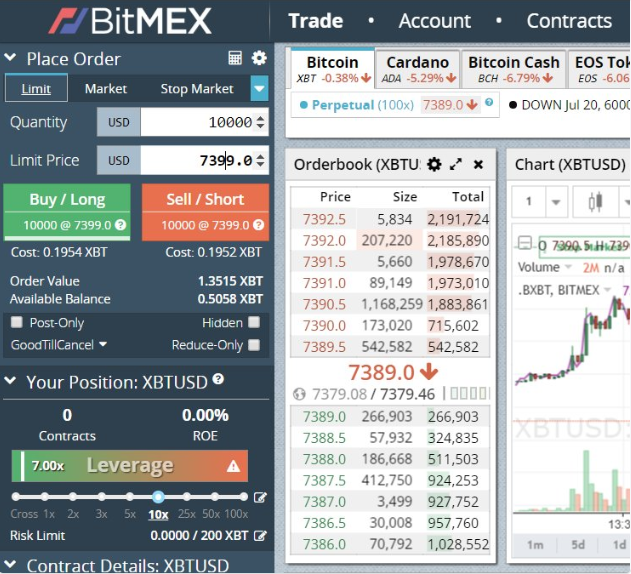Open Account in top navigation

tap(435, 21)
